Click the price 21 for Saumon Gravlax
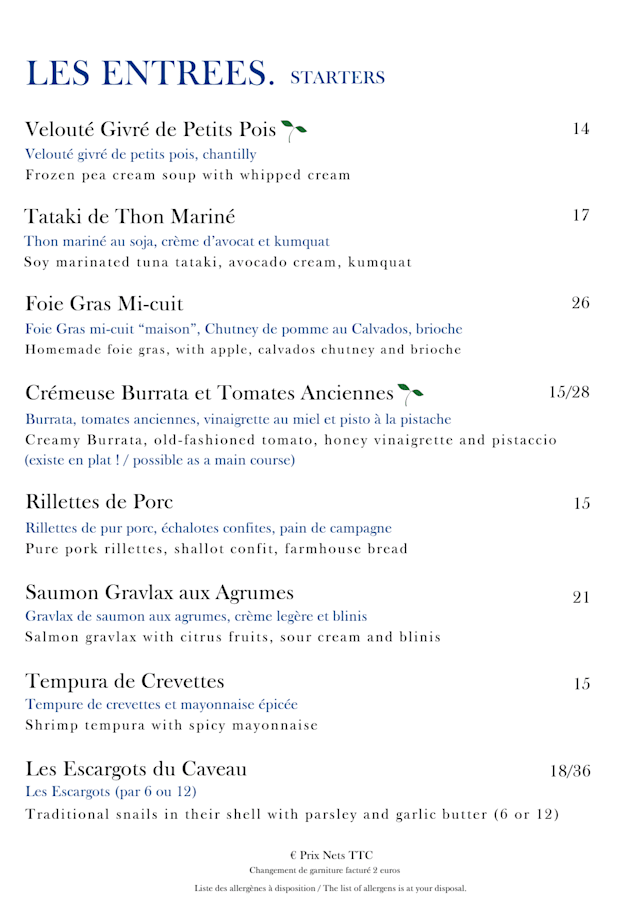 click(x=581, y=597)
